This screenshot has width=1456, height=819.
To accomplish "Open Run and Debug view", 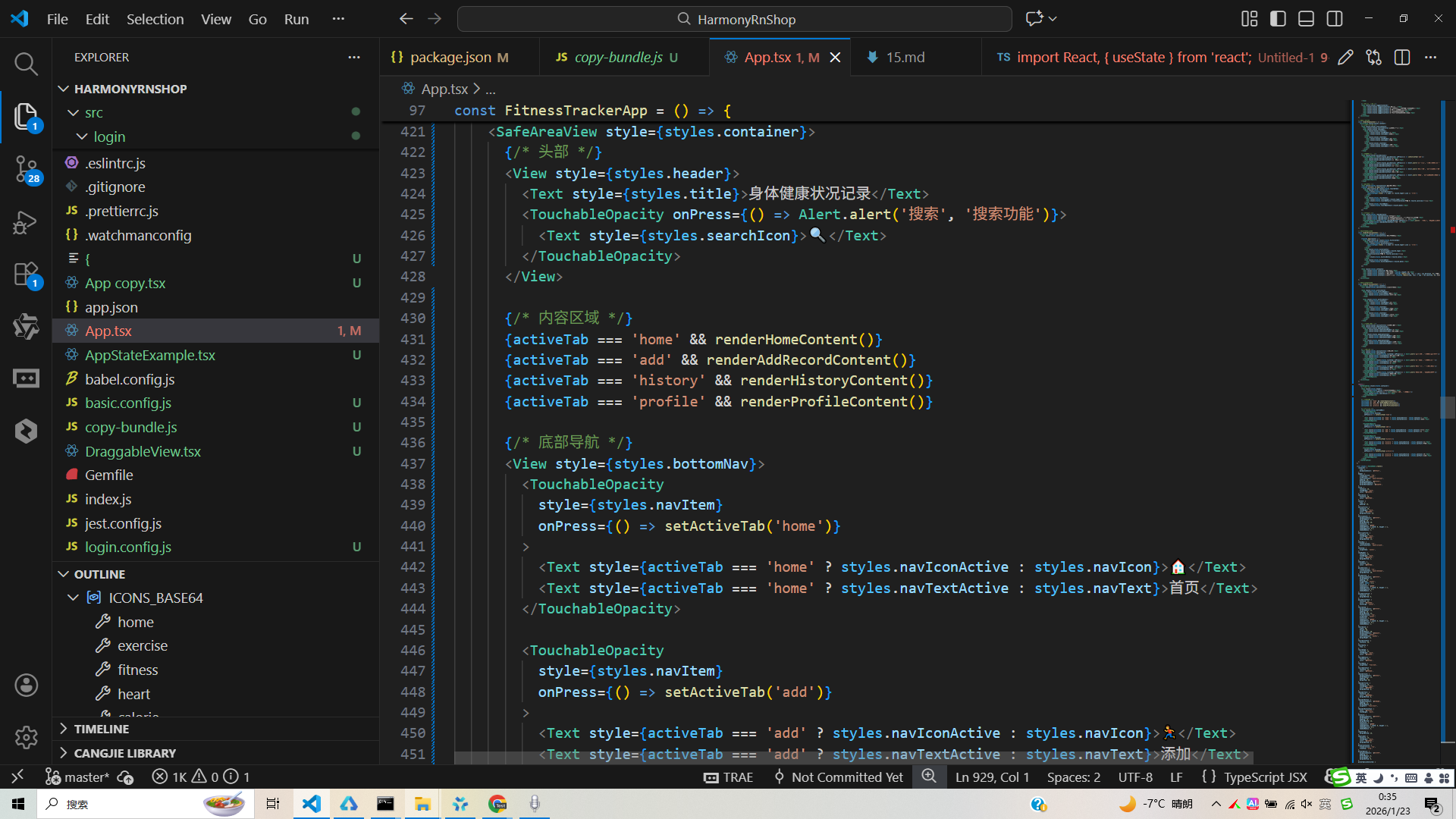I will (26, 222).
